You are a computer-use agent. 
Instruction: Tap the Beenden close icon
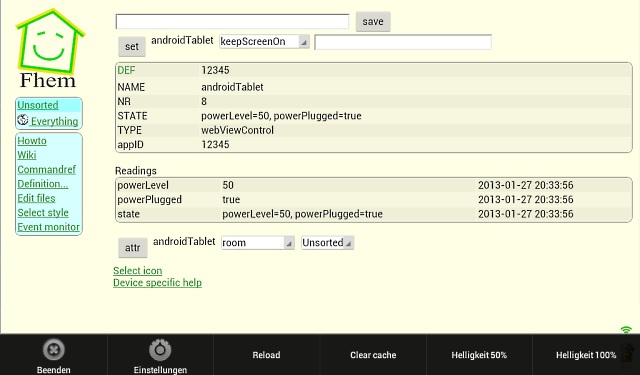[53, 349]
